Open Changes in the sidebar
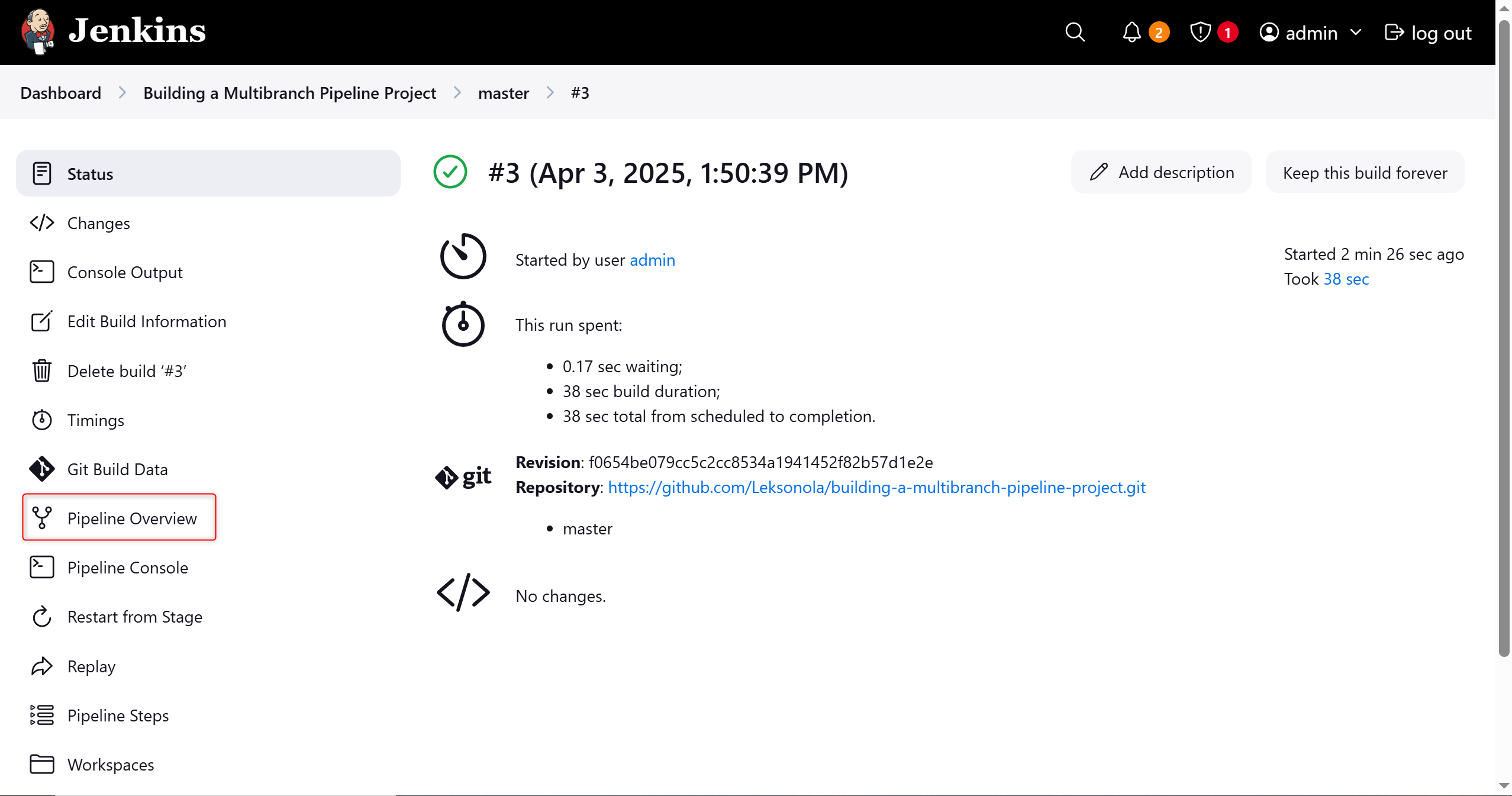Screen dimensions: 1512x796 [x=208, y=223]
